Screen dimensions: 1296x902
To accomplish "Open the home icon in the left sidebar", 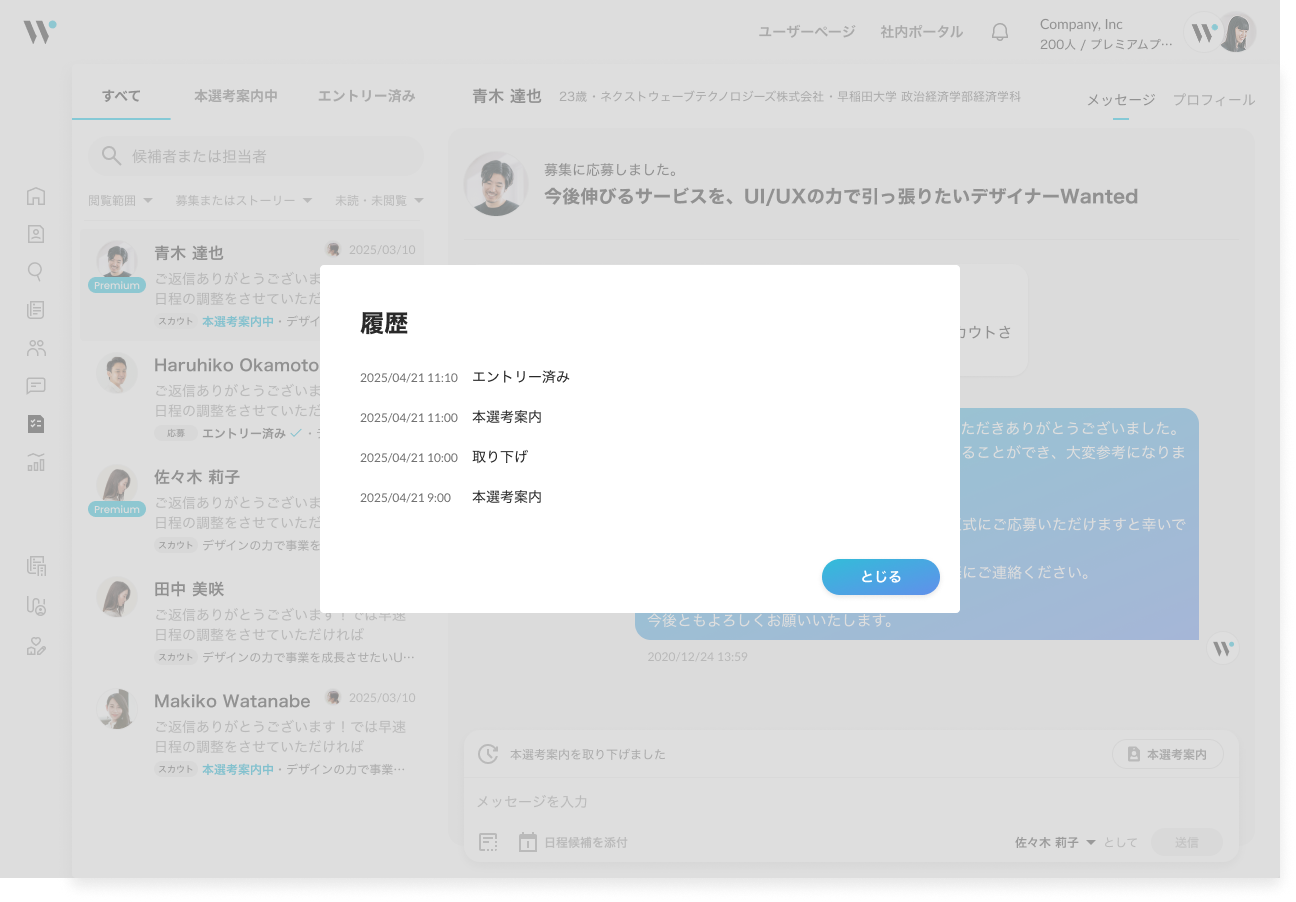I will 36,196.
